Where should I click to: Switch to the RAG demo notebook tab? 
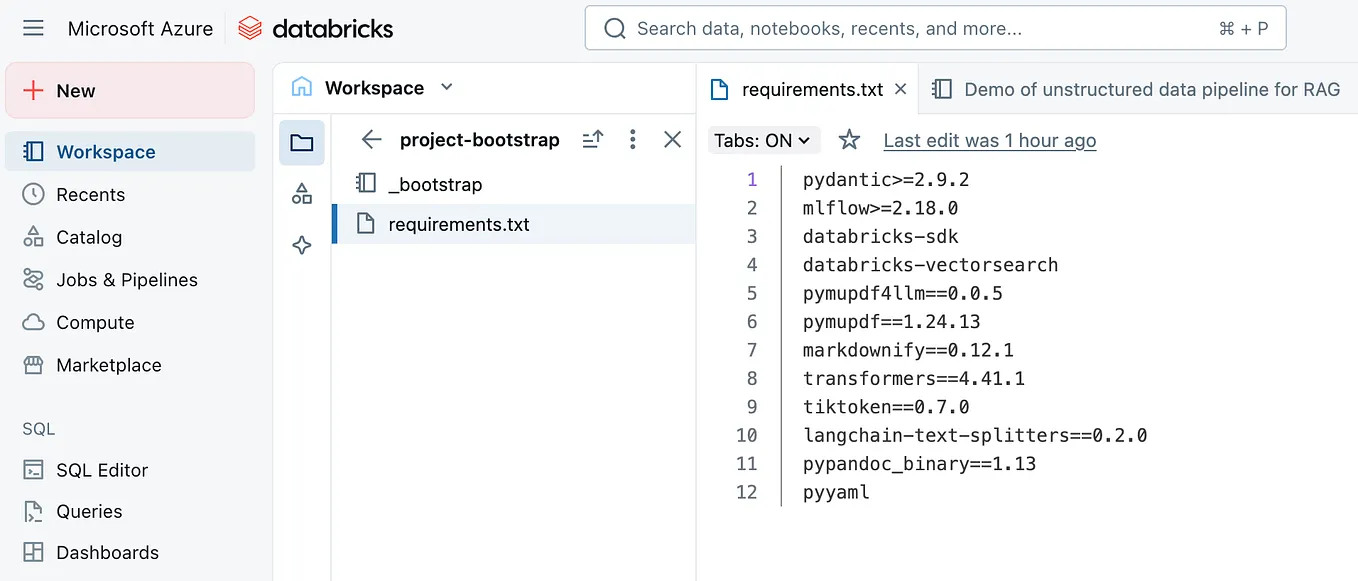click(1138, 89)
